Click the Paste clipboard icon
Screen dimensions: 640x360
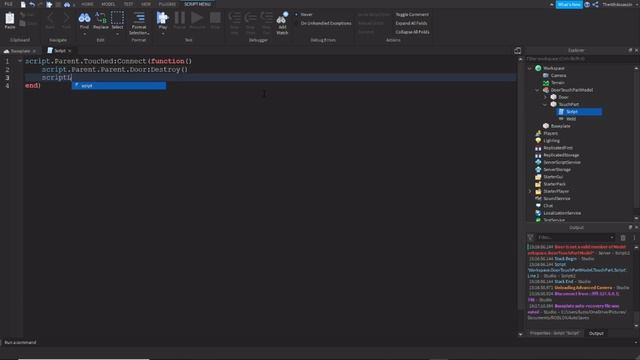coord(10,18)
